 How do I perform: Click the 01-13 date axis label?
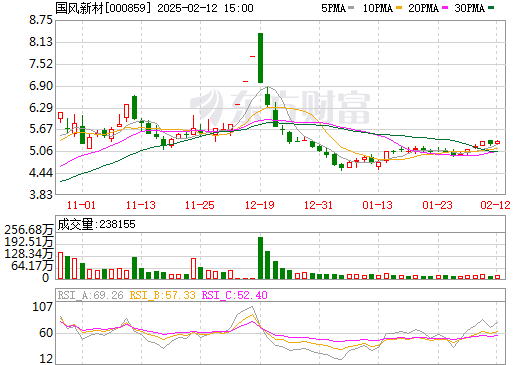click(378, 205)
